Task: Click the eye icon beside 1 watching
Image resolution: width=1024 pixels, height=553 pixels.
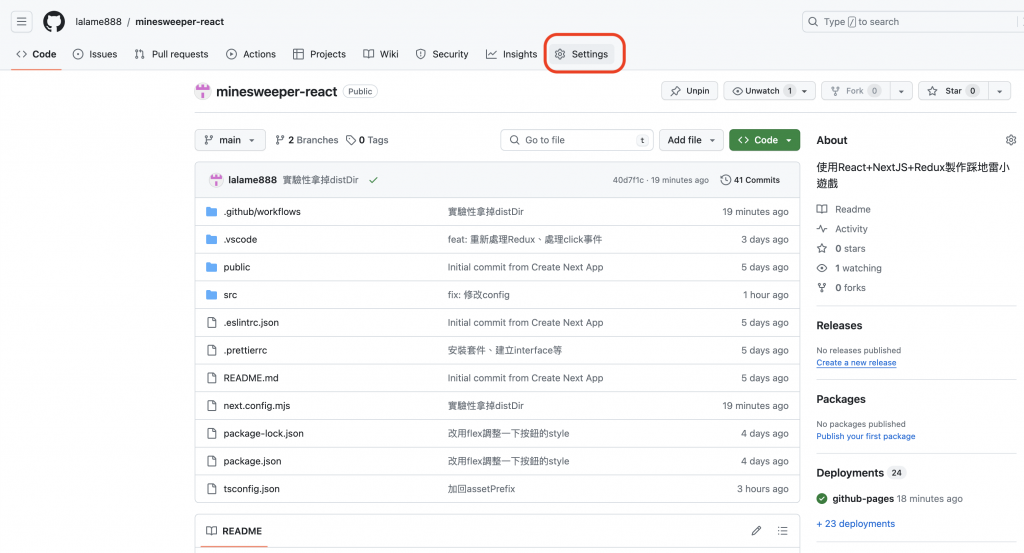Action: (822, 268)
